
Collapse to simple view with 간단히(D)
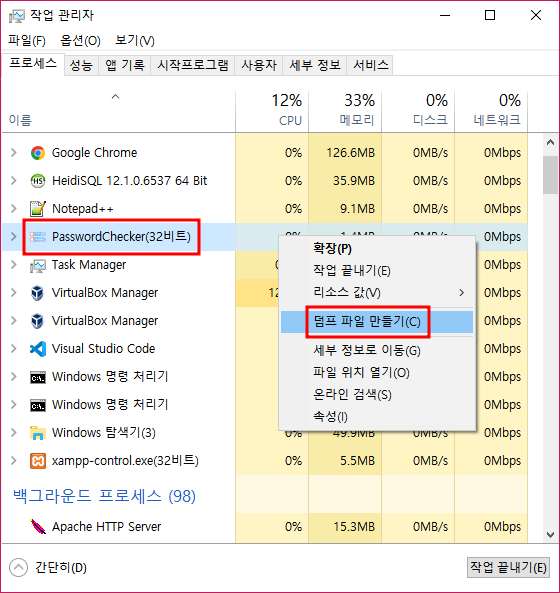click(x=48, y=568)
